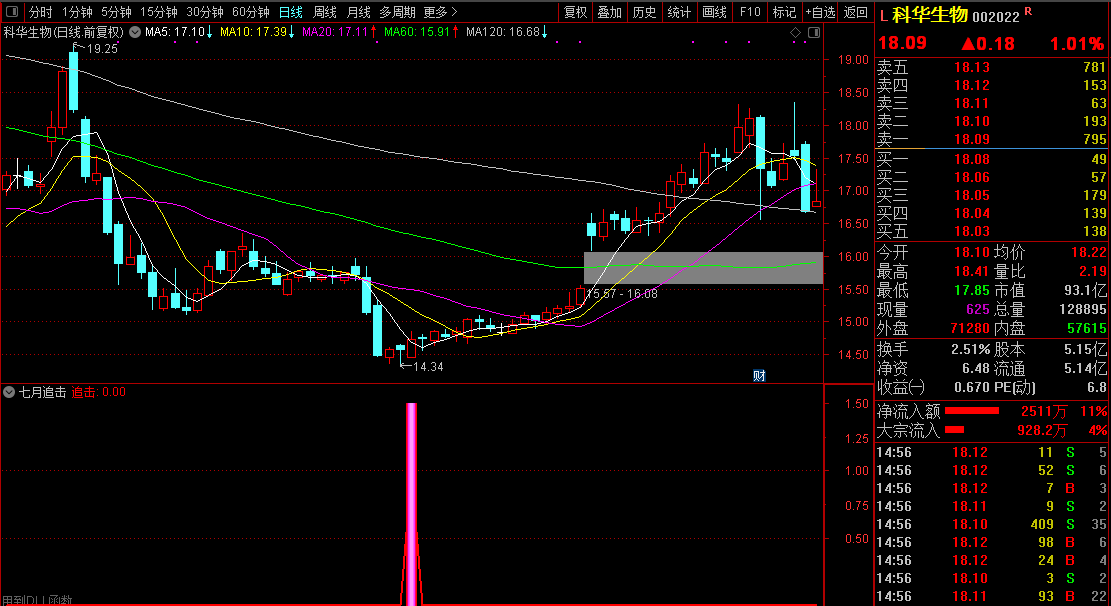Switch to the 分时 intraday tab

[40, 13]
